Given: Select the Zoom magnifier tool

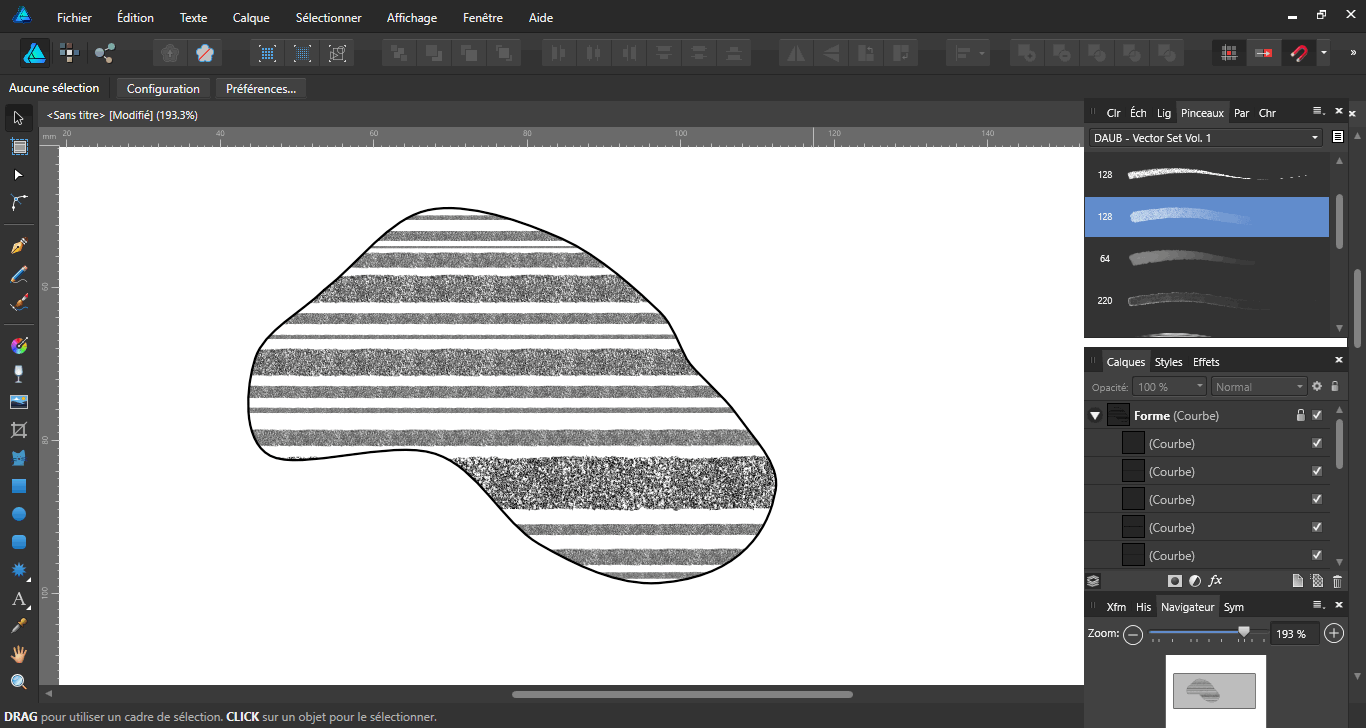Looking at the screenshot, I should coord(18,682).
